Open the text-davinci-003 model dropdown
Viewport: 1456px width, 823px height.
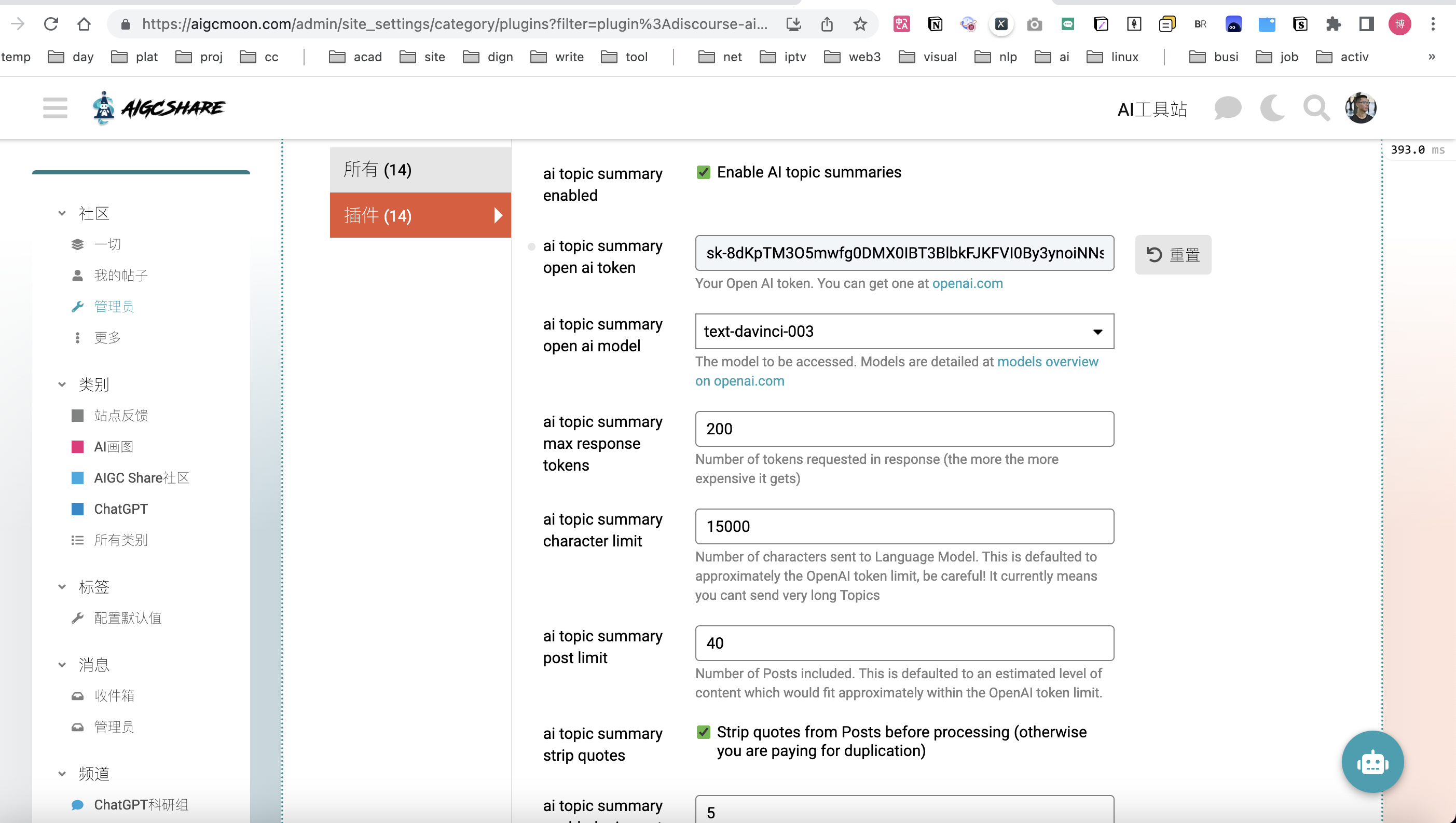[x=904, y=331]
